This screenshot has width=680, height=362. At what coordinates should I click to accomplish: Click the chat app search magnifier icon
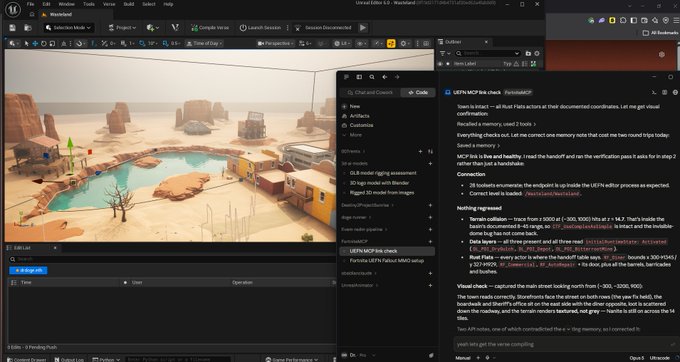372,77
